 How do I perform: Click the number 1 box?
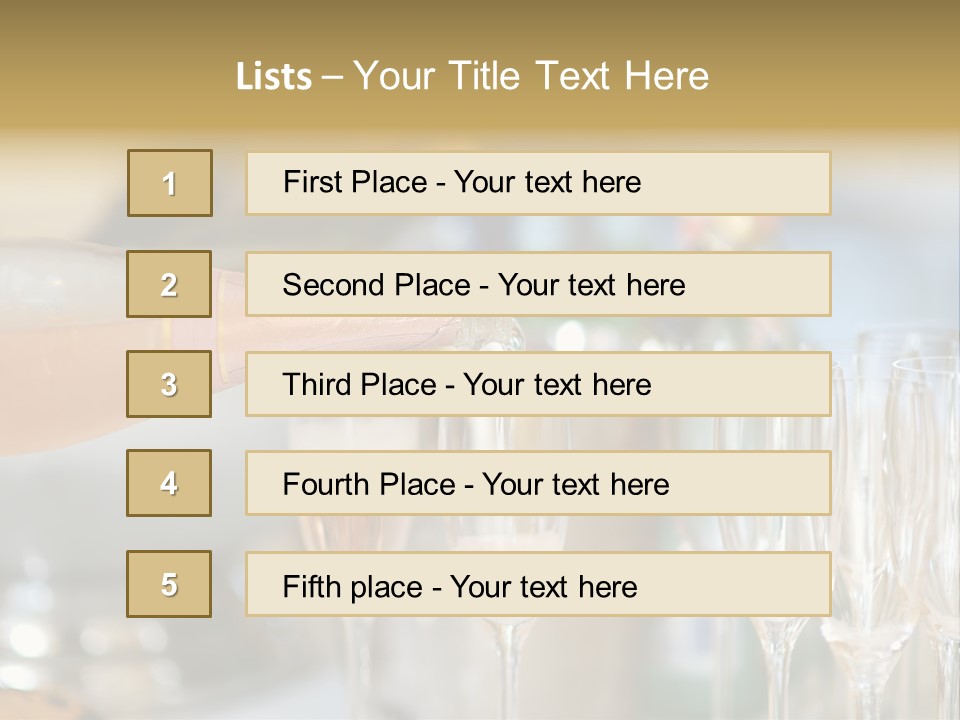[x=170, y=183]
